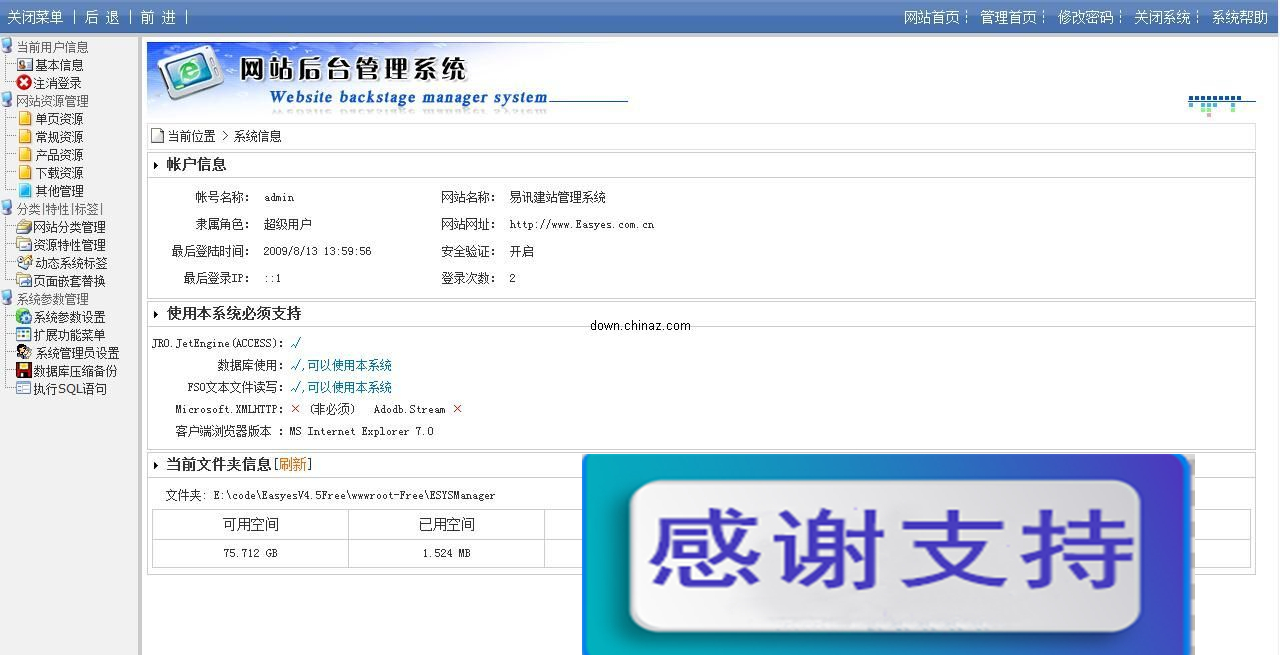Viewport: 1280px width, 655px height.
Task: Click the 动态系统标签 gear icon
Action: pos(25,263)
